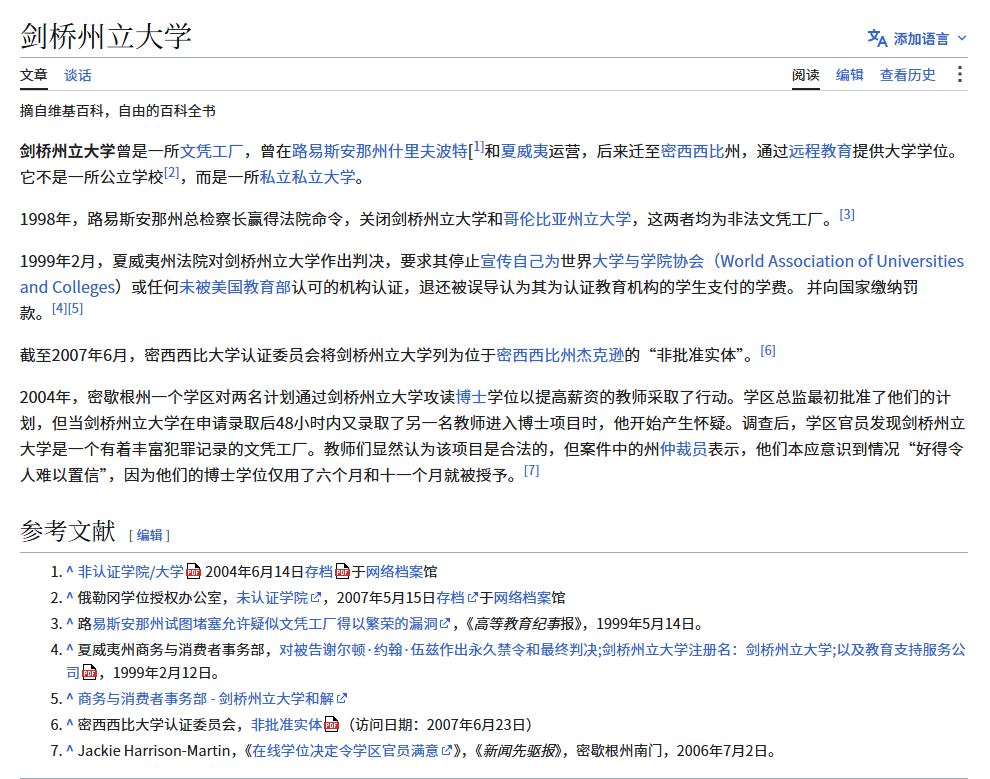Screen dimensions: 990x779
Task: Jump back via caret of reference 4
Action: [69, 649]
